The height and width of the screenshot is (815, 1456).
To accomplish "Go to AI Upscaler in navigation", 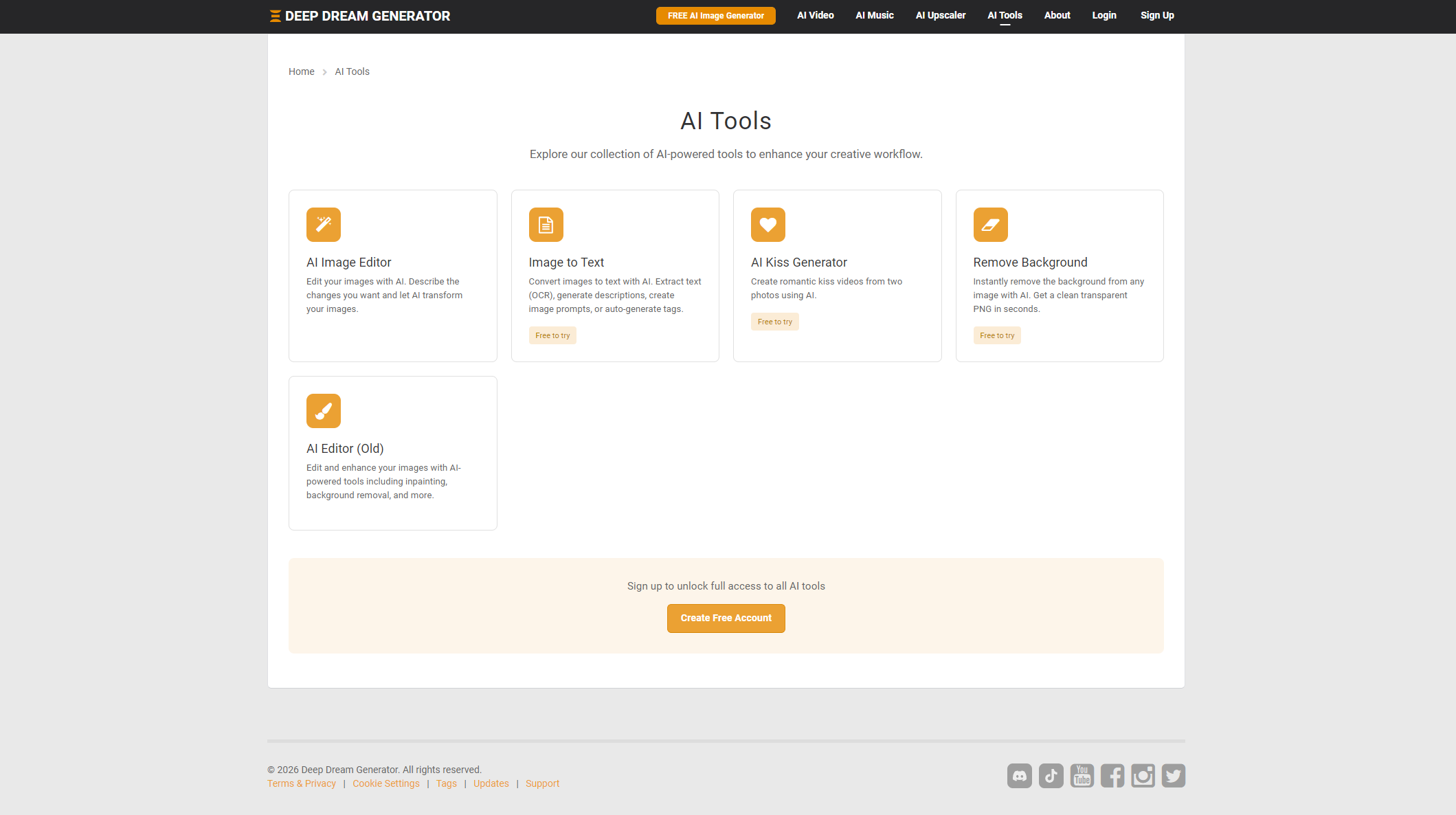I will pyautogui.click(x=940, y=15).
